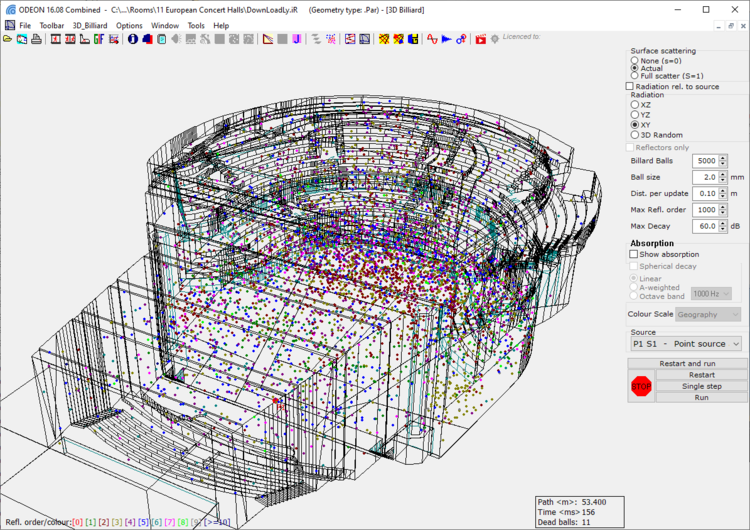Enable the Show absorption checkbox
This screenshot has height=530, width=750.
pyautogui.click(x=634, y=254)
